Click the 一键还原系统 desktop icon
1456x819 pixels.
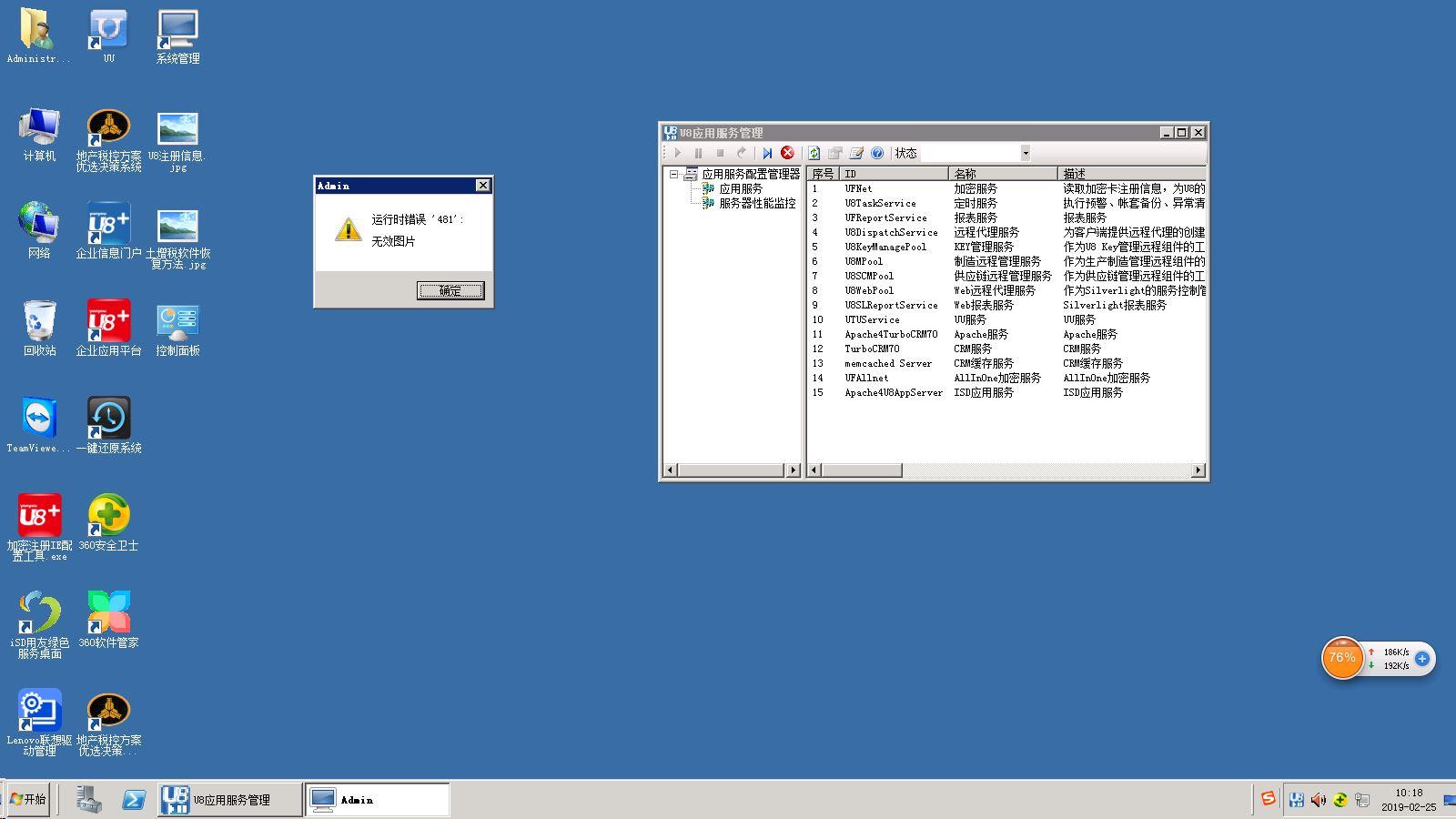click(x=108, y=425)
